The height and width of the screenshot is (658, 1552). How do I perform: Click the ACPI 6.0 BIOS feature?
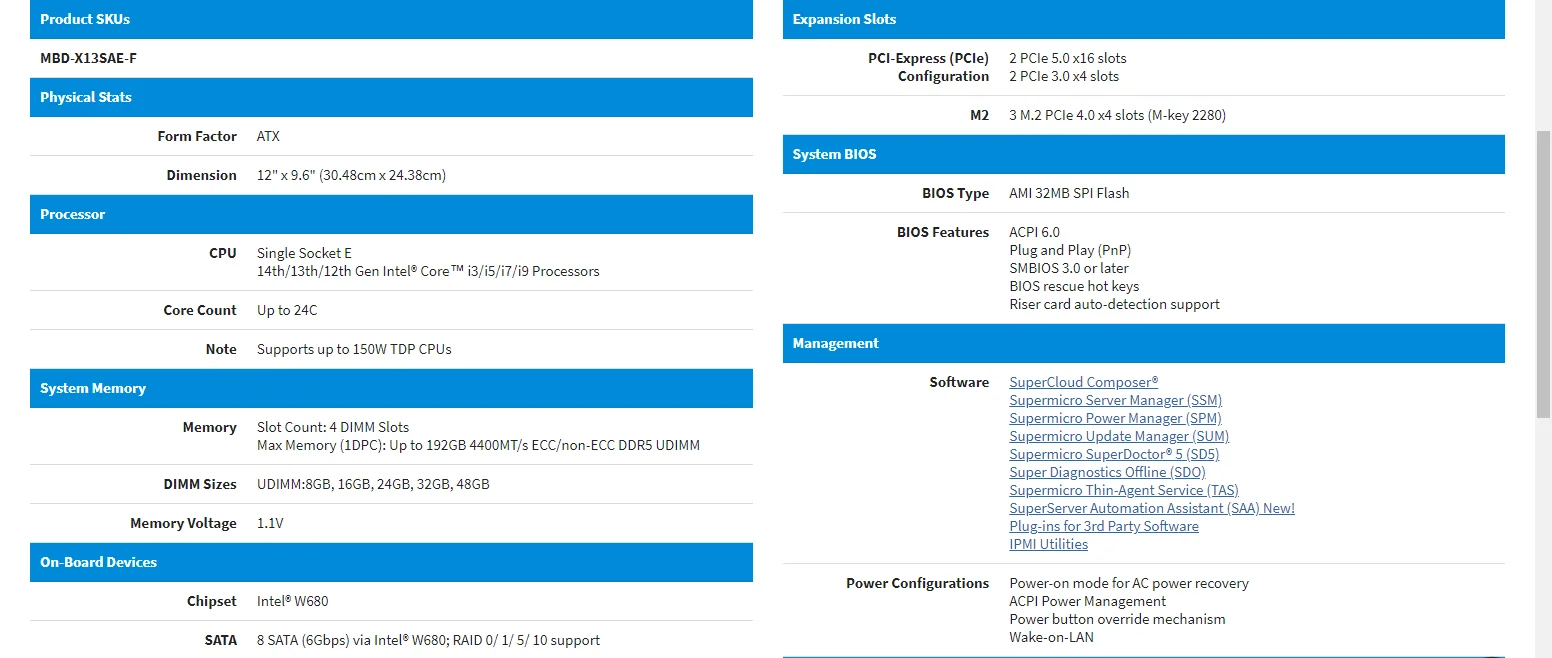pyautogui.click(x=1034, y=232)
